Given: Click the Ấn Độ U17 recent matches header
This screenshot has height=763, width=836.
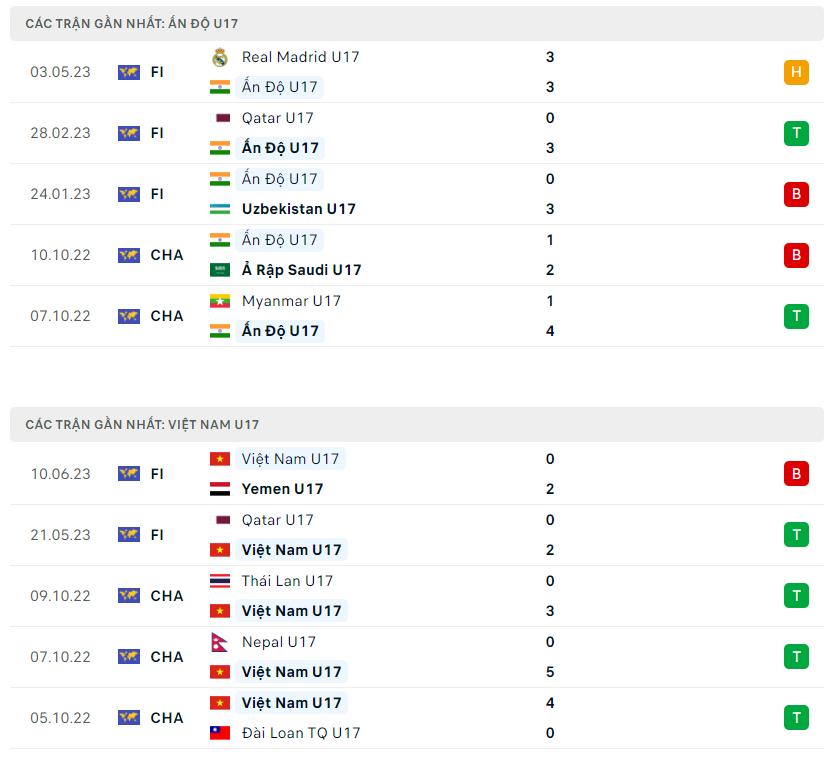Looking at the screenshot, I should (x=132, y=23).
